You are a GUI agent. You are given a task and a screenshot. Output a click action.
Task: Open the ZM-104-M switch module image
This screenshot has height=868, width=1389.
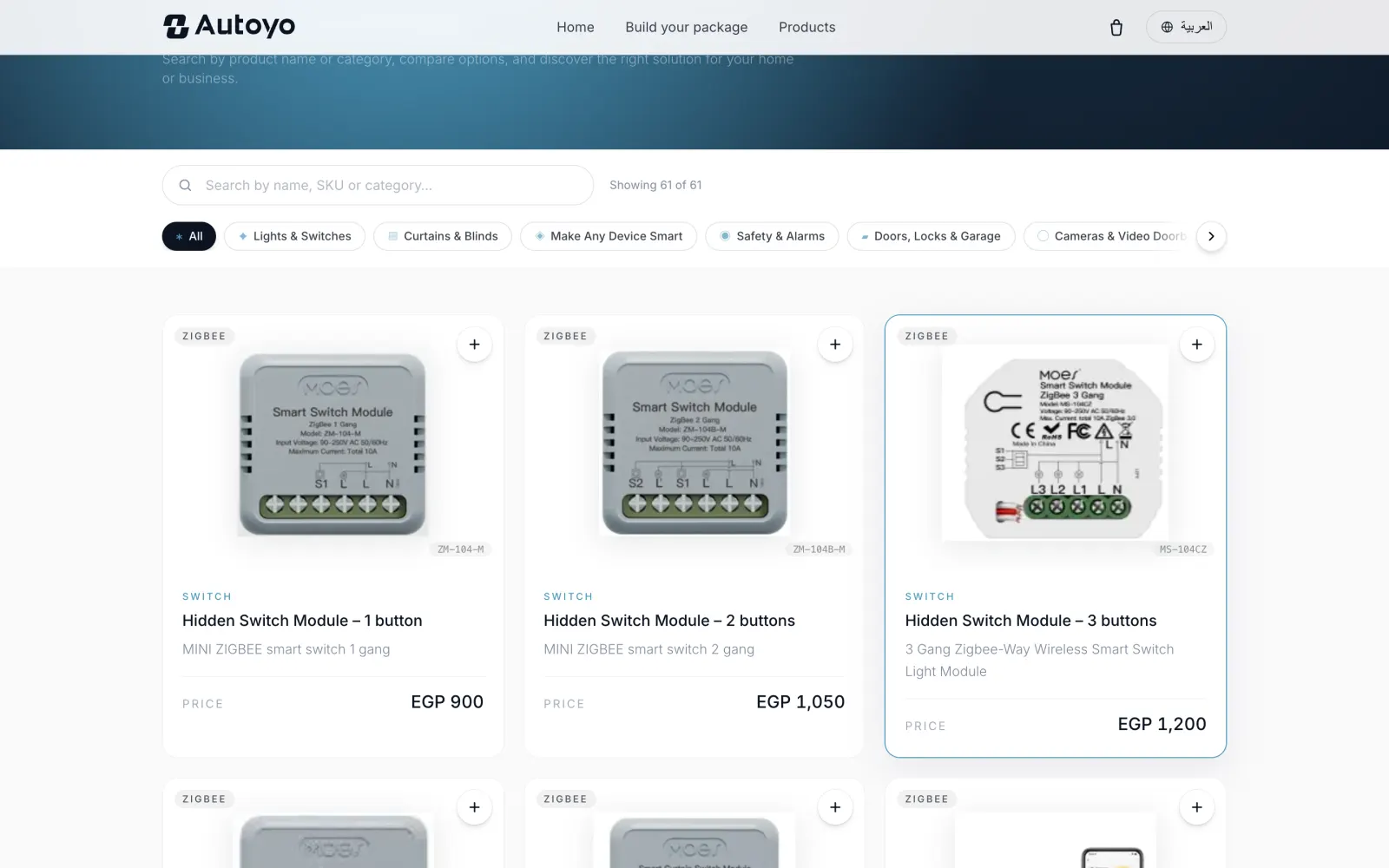332,444
